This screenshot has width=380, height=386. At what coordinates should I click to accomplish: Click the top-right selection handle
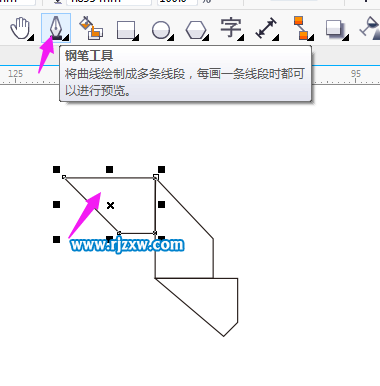[162, 170]
